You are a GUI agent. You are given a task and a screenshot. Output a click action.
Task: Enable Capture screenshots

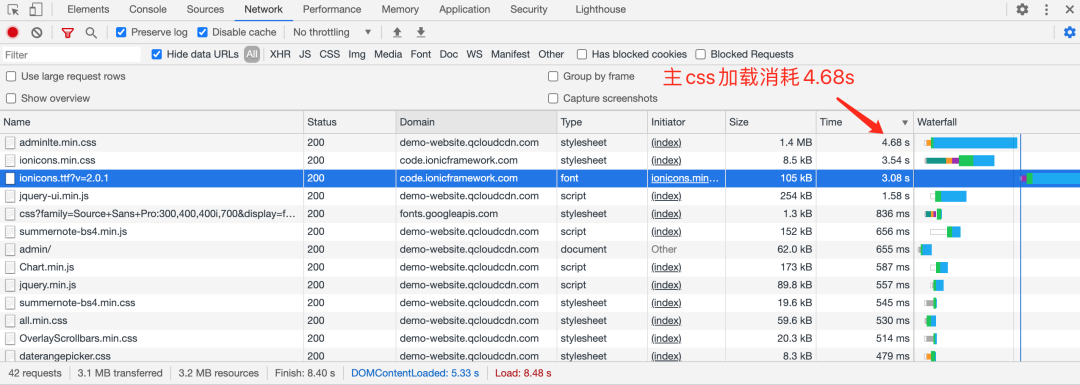tap(553, 98)
